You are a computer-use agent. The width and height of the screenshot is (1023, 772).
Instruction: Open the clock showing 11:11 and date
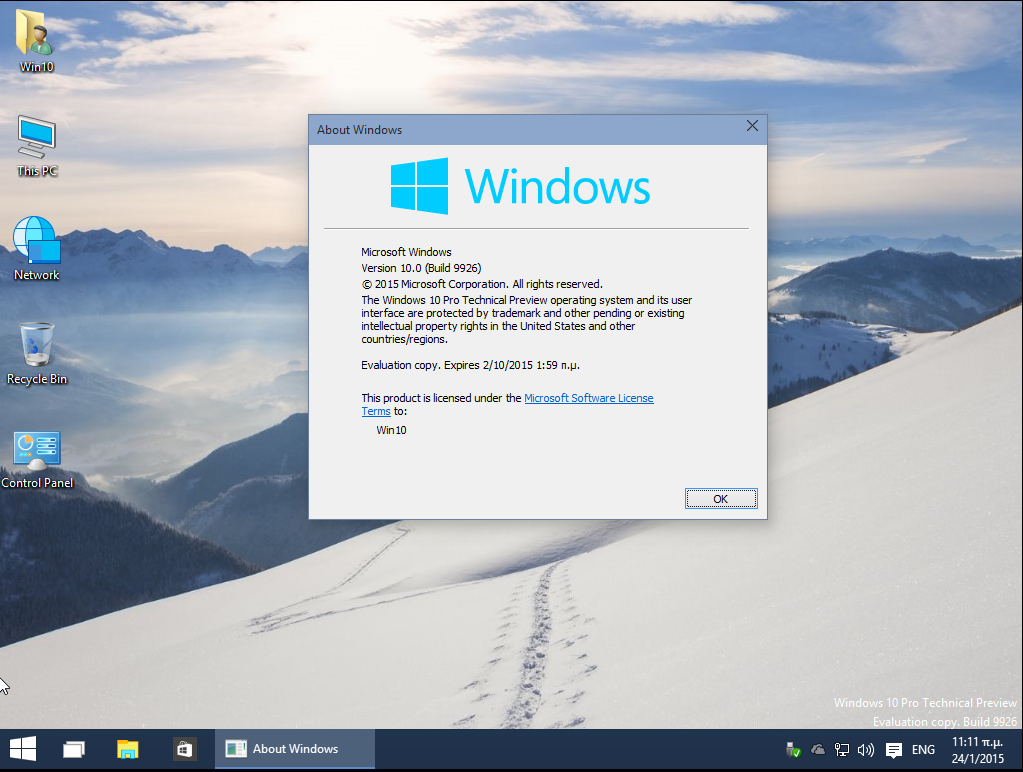[977, 750]
